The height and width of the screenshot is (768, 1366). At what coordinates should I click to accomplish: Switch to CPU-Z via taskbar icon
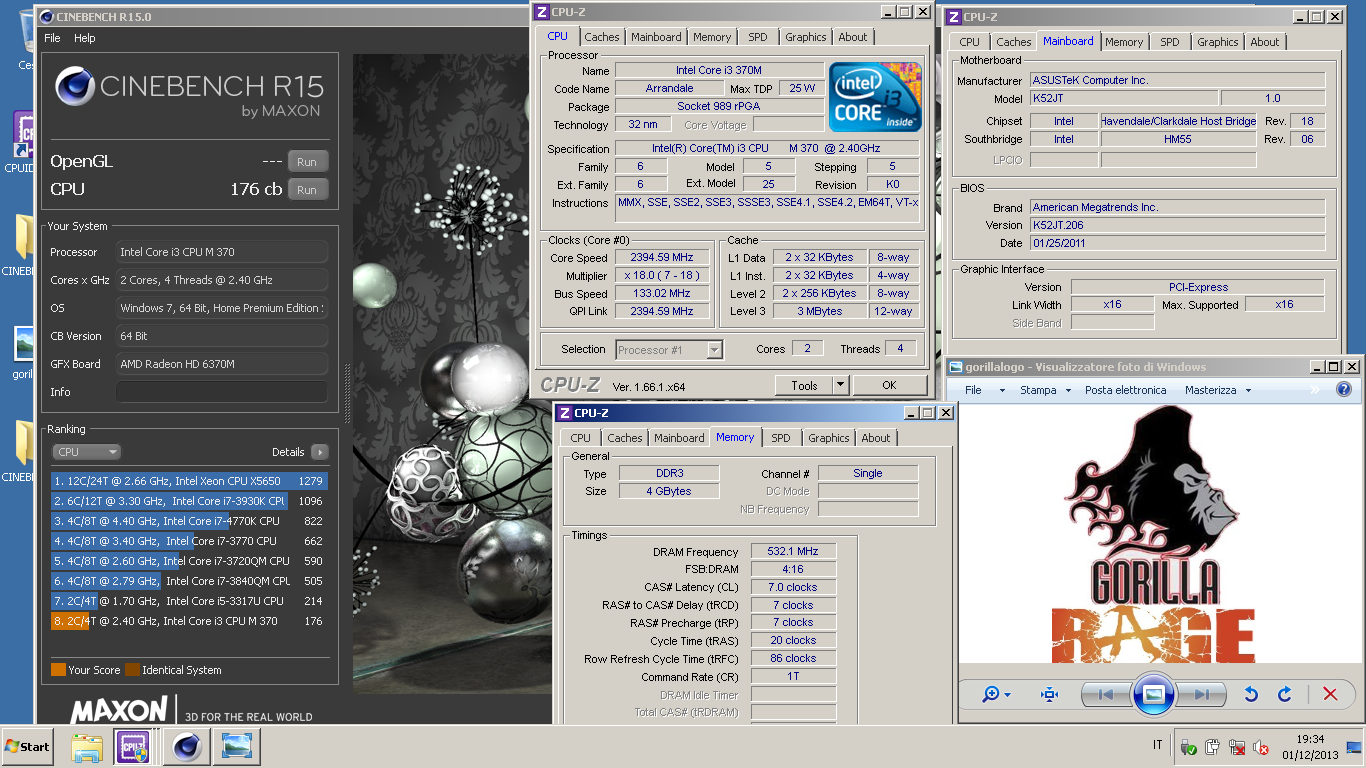click(133, 746)
